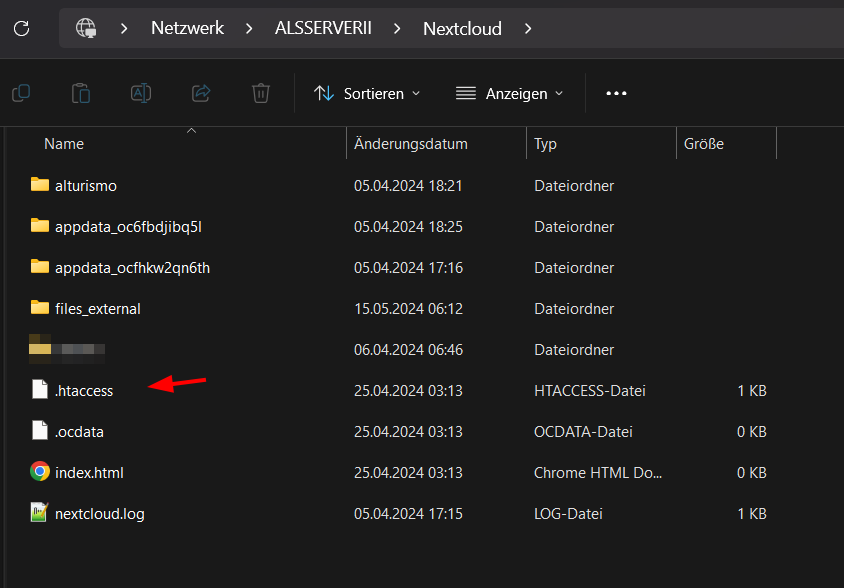Select the appdata_oc6fbdjibq5l folder name
844x588 pixels.
click(128, 227)
